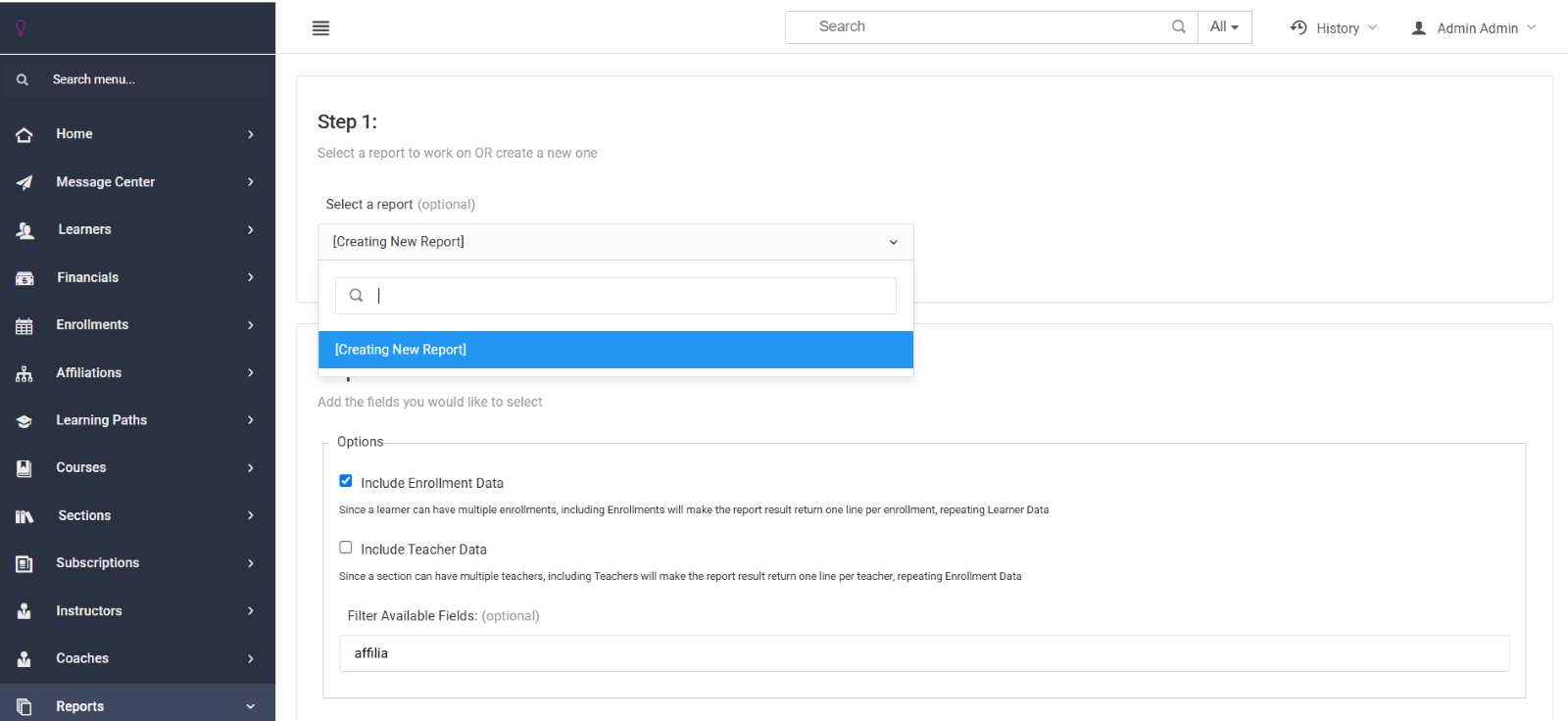
Task: Open the All search scope dropdown
Action: (1224, 27)
